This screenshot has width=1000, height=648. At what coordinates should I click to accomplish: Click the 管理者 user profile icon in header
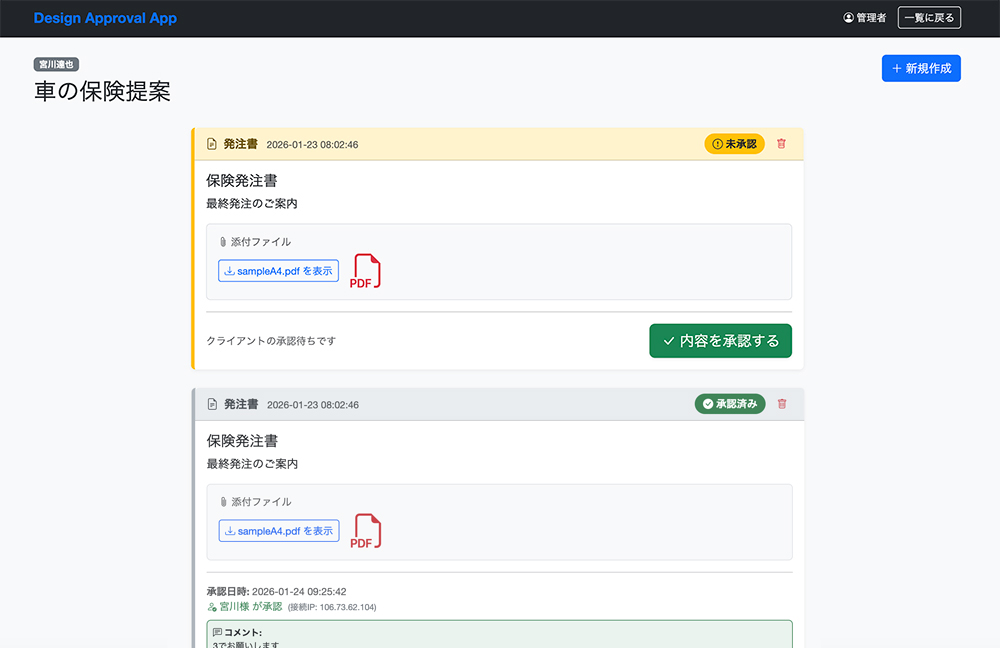[848, 17]
